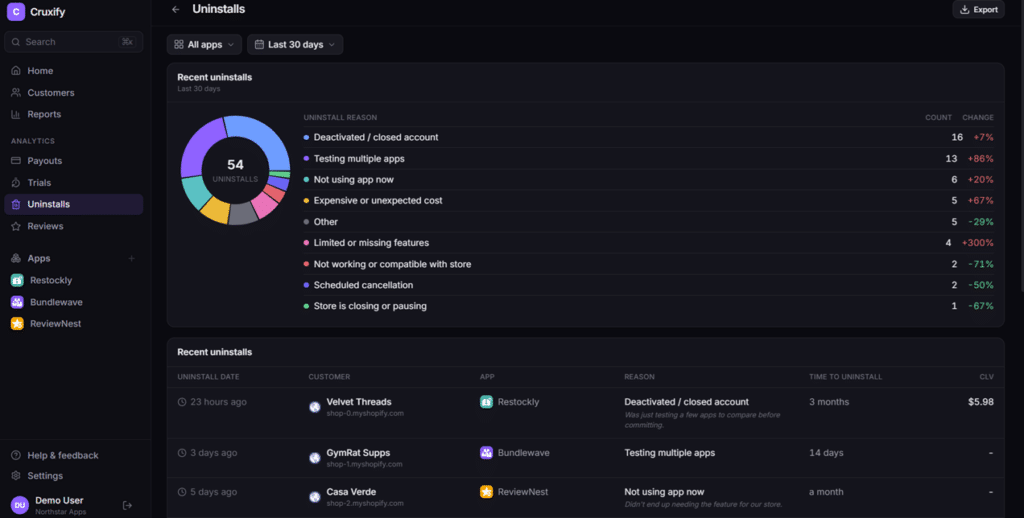Open Reports in the sidebar
Screen dimensions: 1024x518
click(74, 114)
